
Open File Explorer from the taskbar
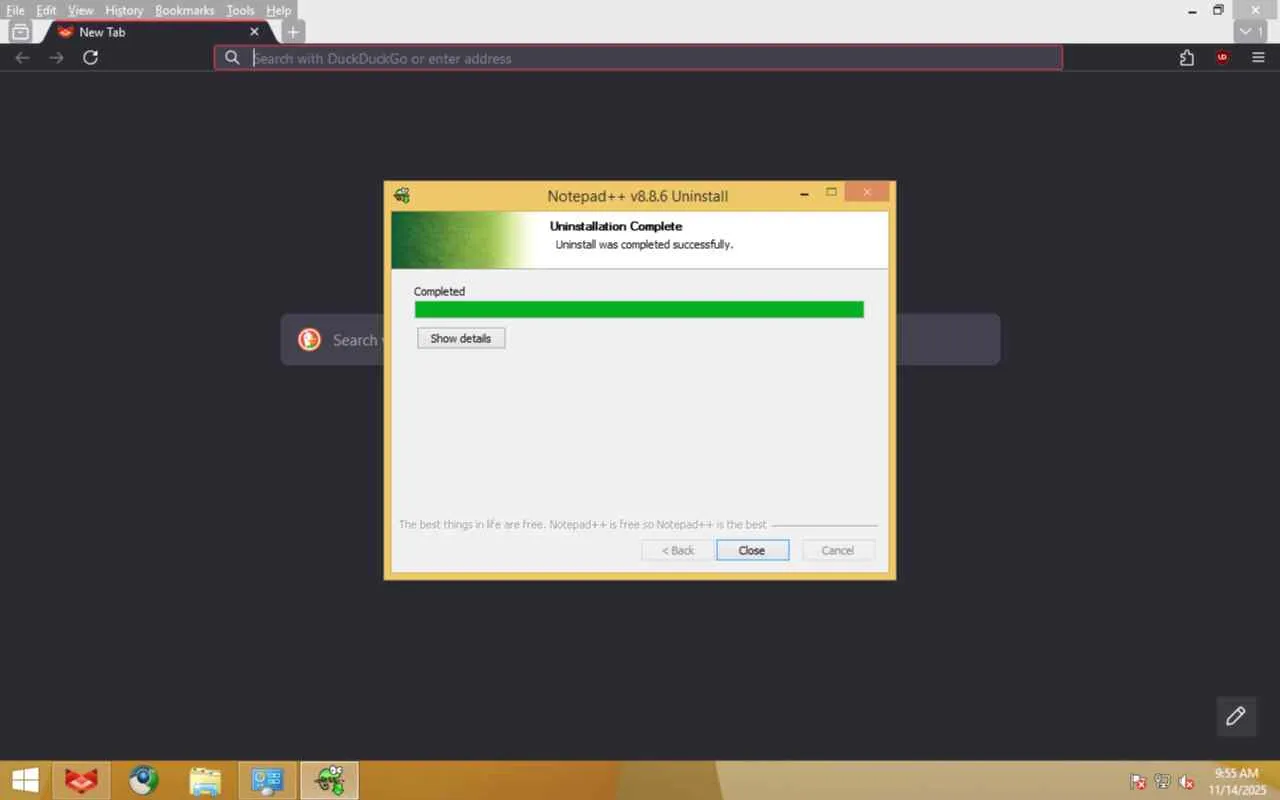click(205, 780)
